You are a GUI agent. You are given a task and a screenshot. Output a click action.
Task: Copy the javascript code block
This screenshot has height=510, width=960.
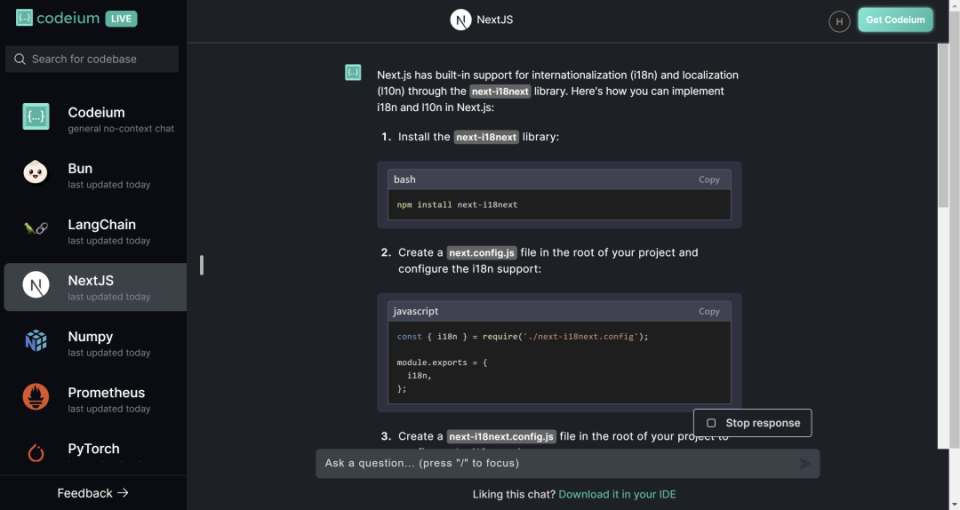point(709,312)
